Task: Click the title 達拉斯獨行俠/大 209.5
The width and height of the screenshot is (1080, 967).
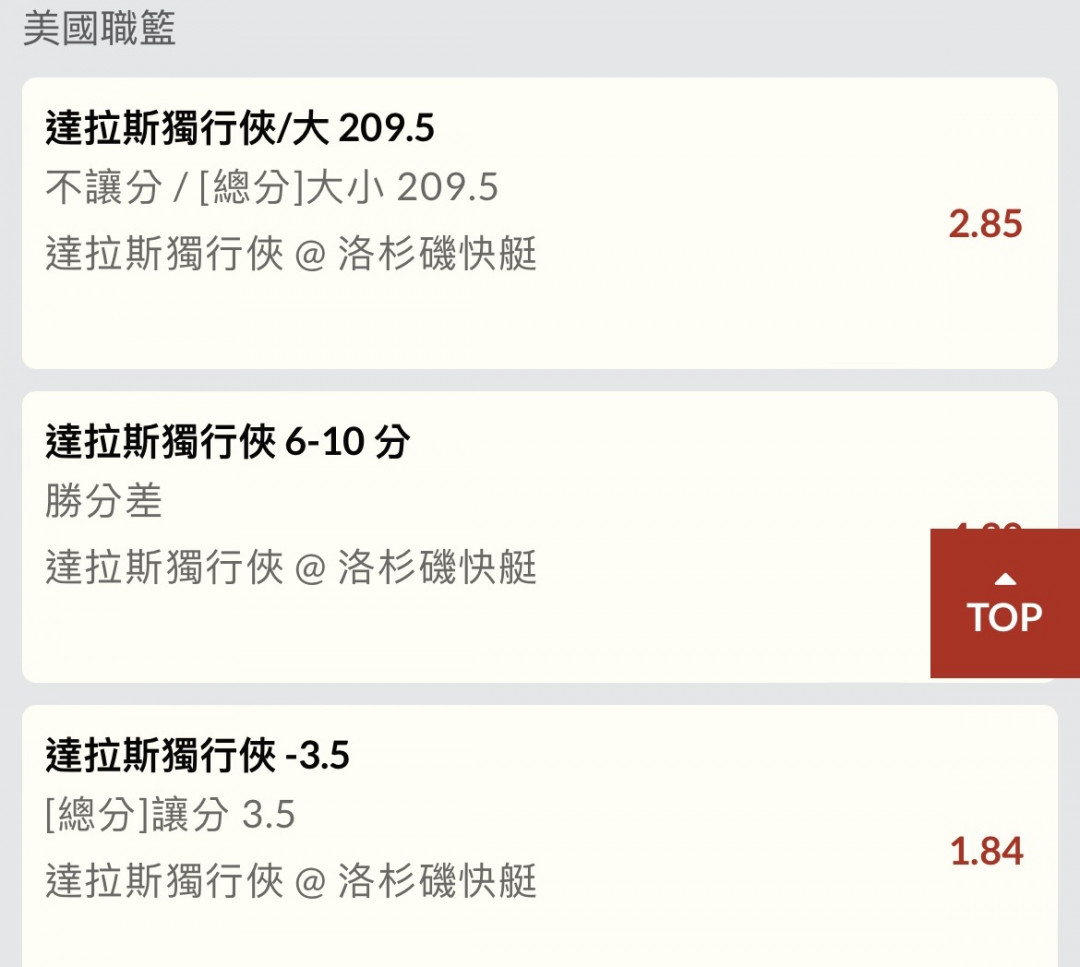Action: coord(240,128)
